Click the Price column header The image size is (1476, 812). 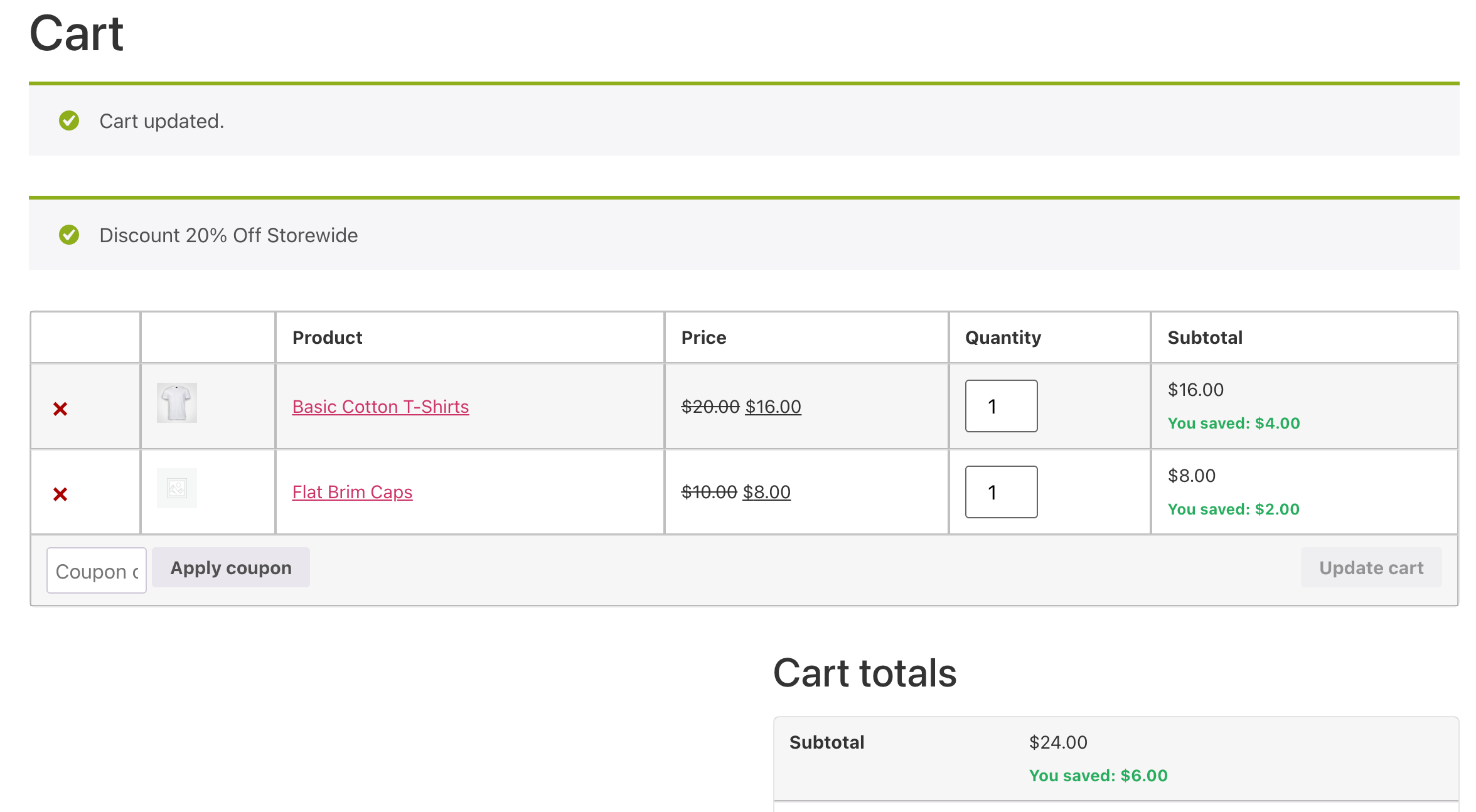tap(703, 338)
